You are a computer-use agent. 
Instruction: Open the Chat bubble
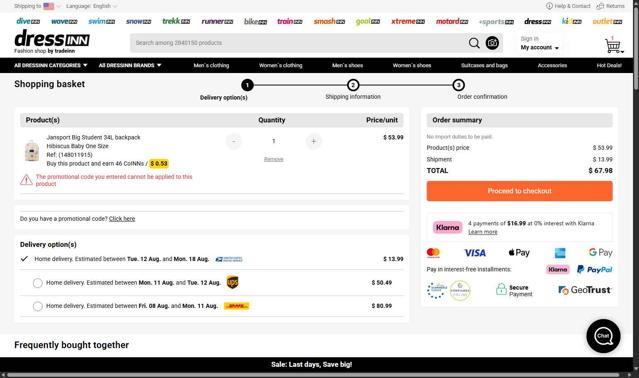[x=603, y=336]
